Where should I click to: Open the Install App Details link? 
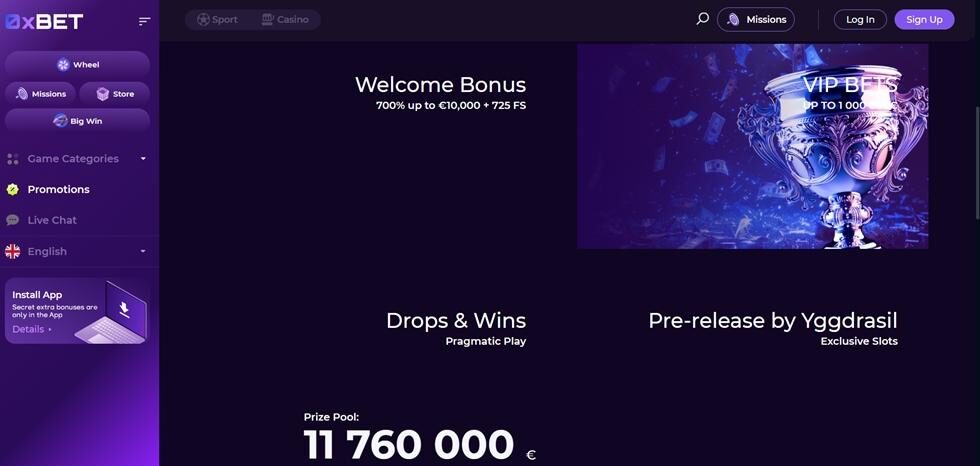[29, 329]
